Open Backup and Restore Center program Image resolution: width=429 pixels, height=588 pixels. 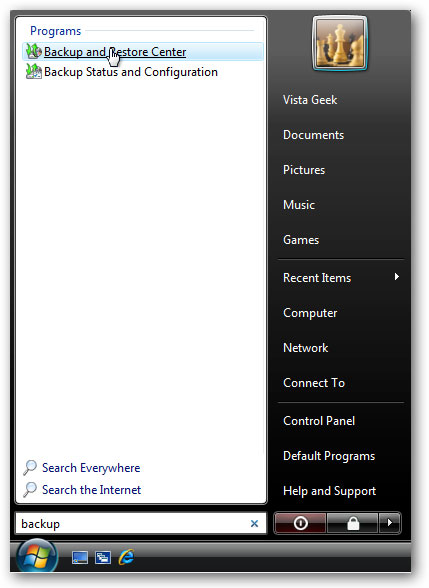tap(142, 52)
